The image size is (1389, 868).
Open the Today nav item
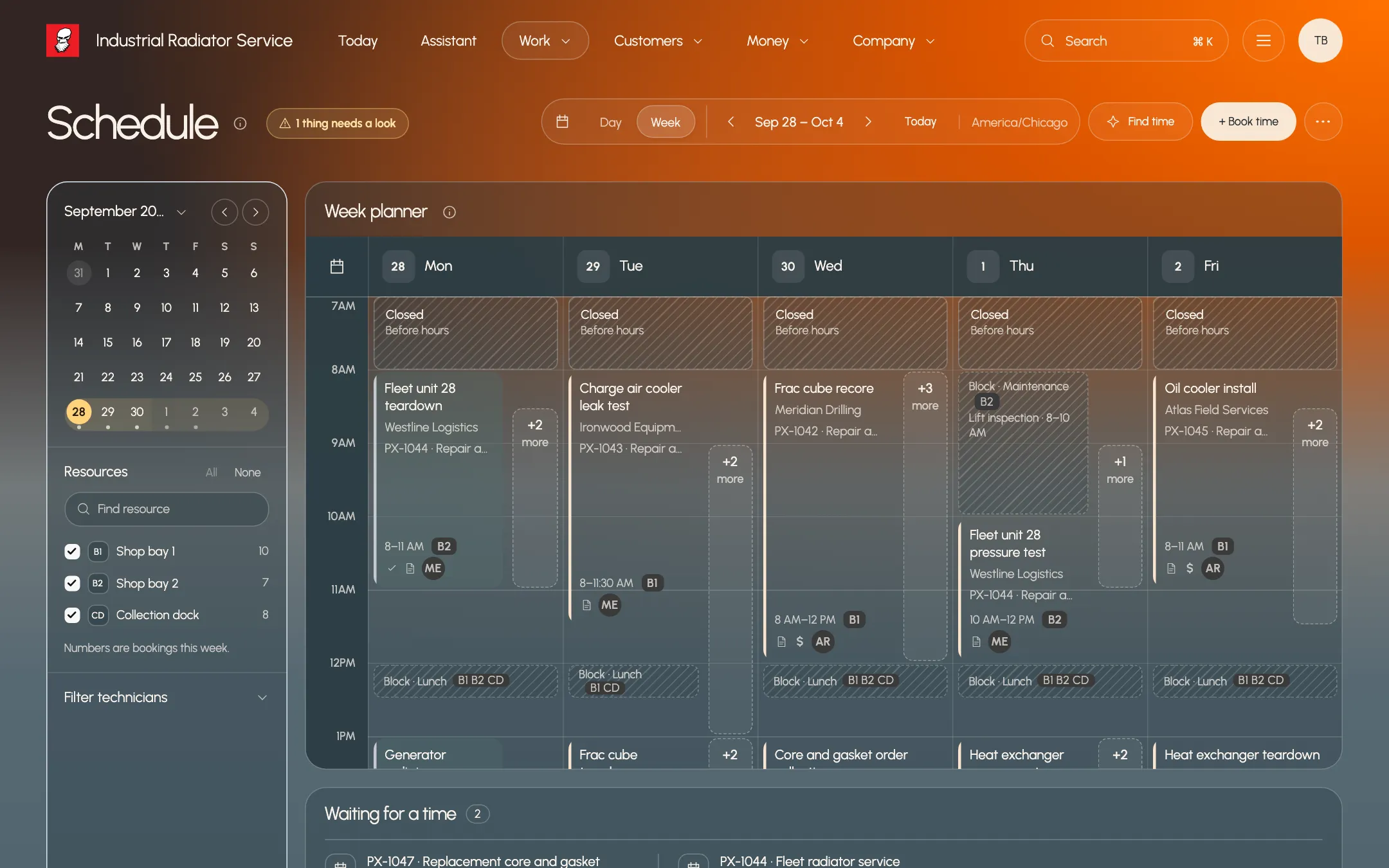click(358, 41)
